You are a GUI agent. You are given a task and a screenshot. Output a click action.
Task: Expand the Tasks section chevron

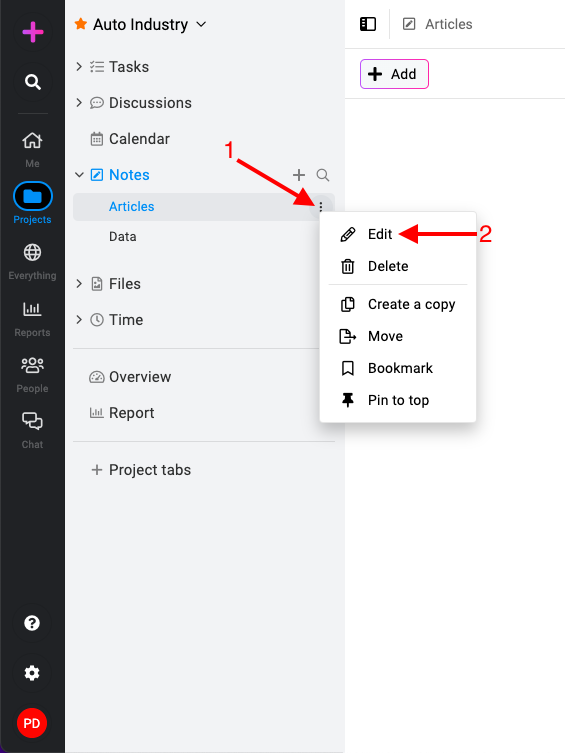click(79, 66)
